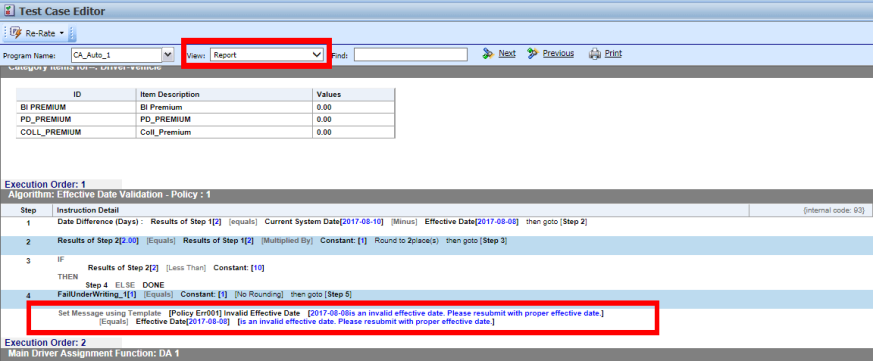This screenshot has height=361, width=873.
Task: Click the Execution Order: 1 heading
Action: pos(45,184)
